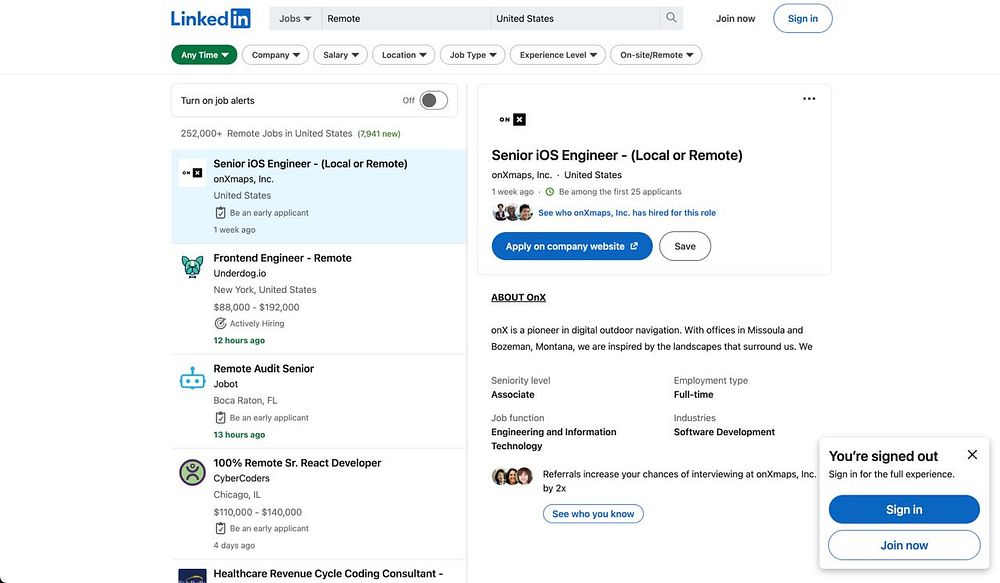Open See who you know link
This screenshot has height=583, width=1000.
pyautogui.click(x=594, y=514)
